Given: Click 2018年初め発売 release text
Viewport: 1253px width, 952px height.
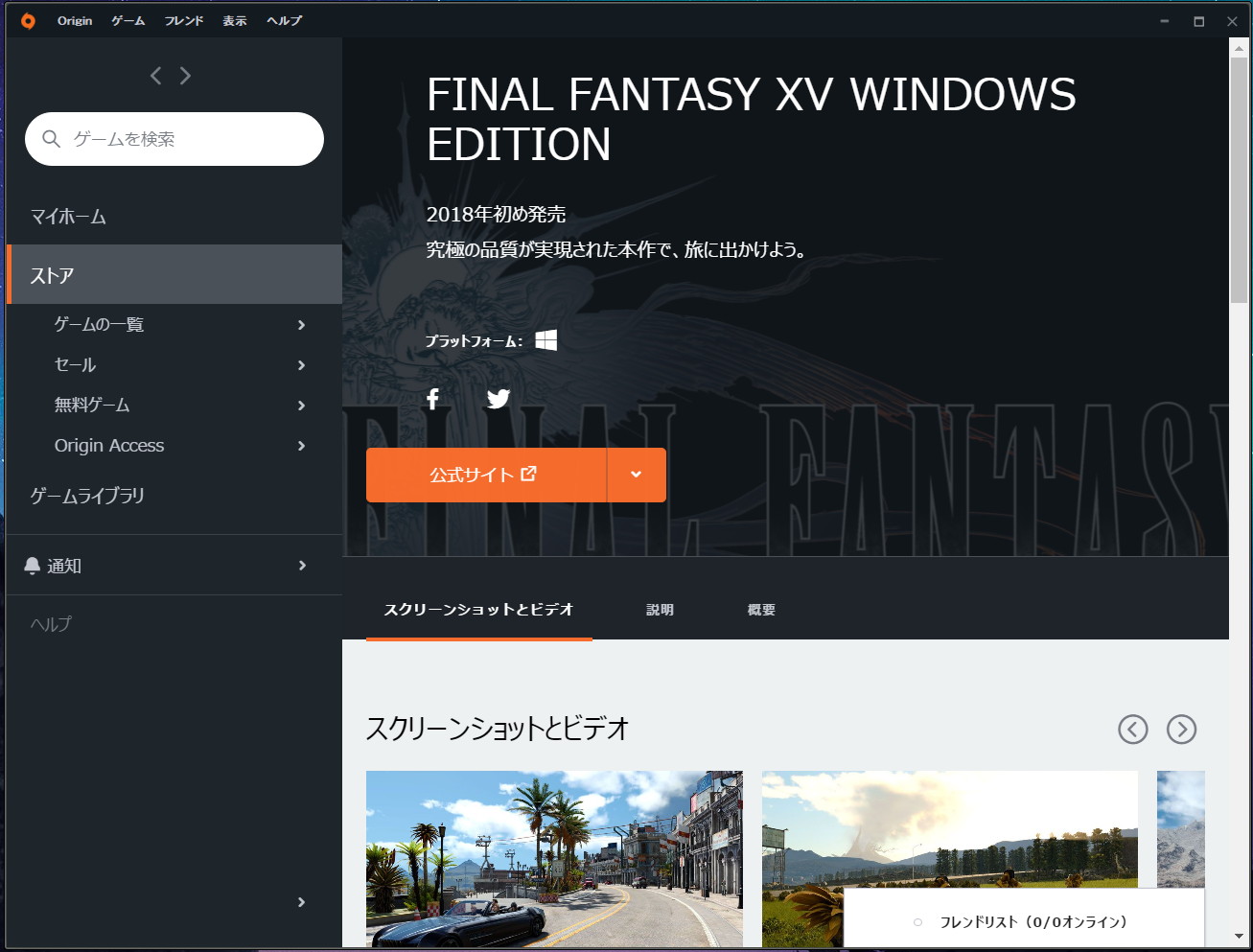Looking at the screenshot, I should point(497,214).
